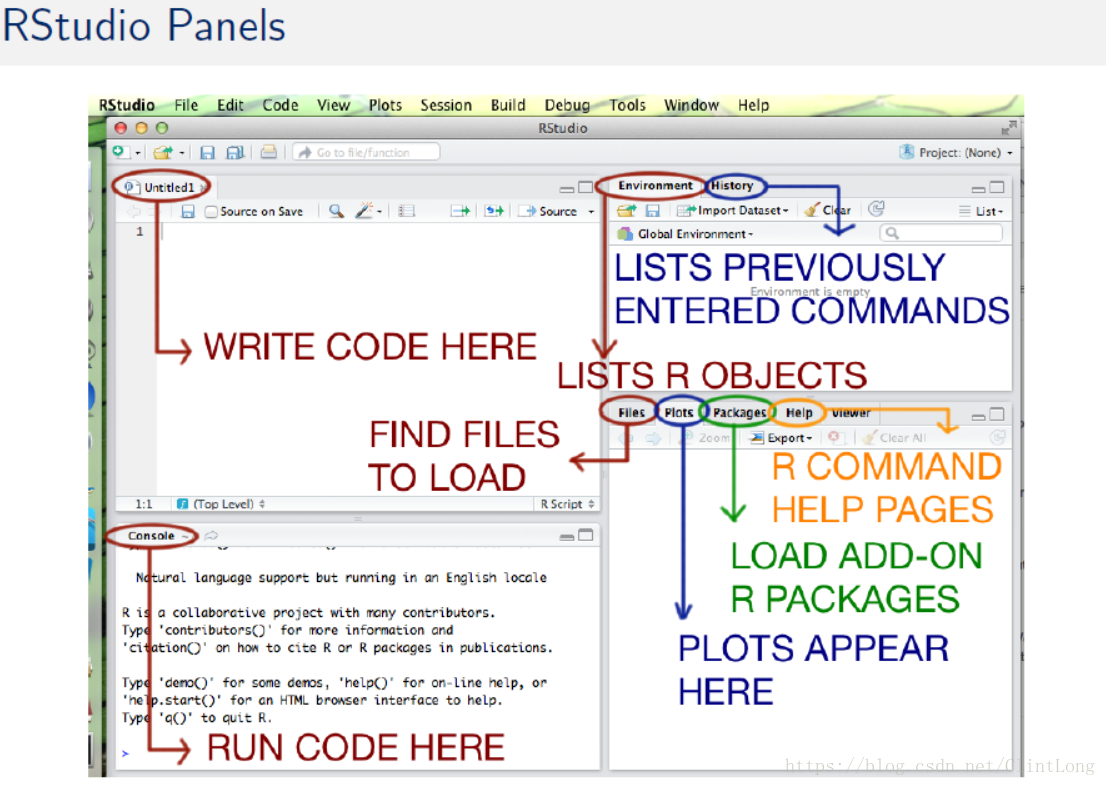Click the Console prompt line
1106x786 pixels.
click(358, 754)
